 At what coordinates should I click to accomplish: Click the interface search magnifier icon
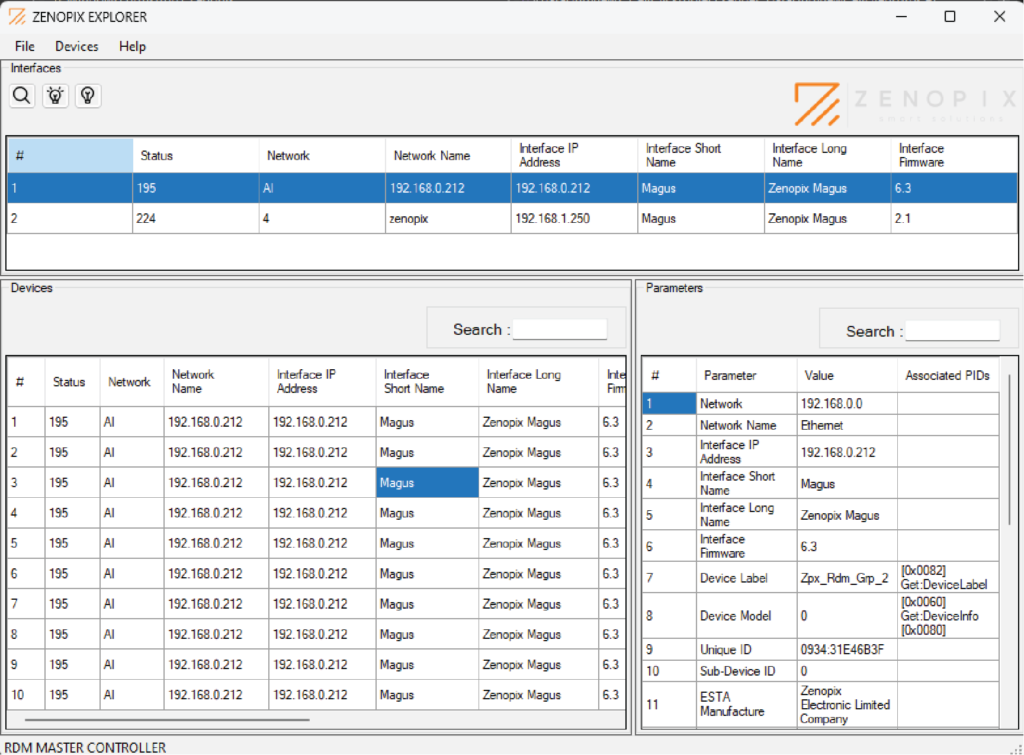pyautogui.click(x=21, y=95)
